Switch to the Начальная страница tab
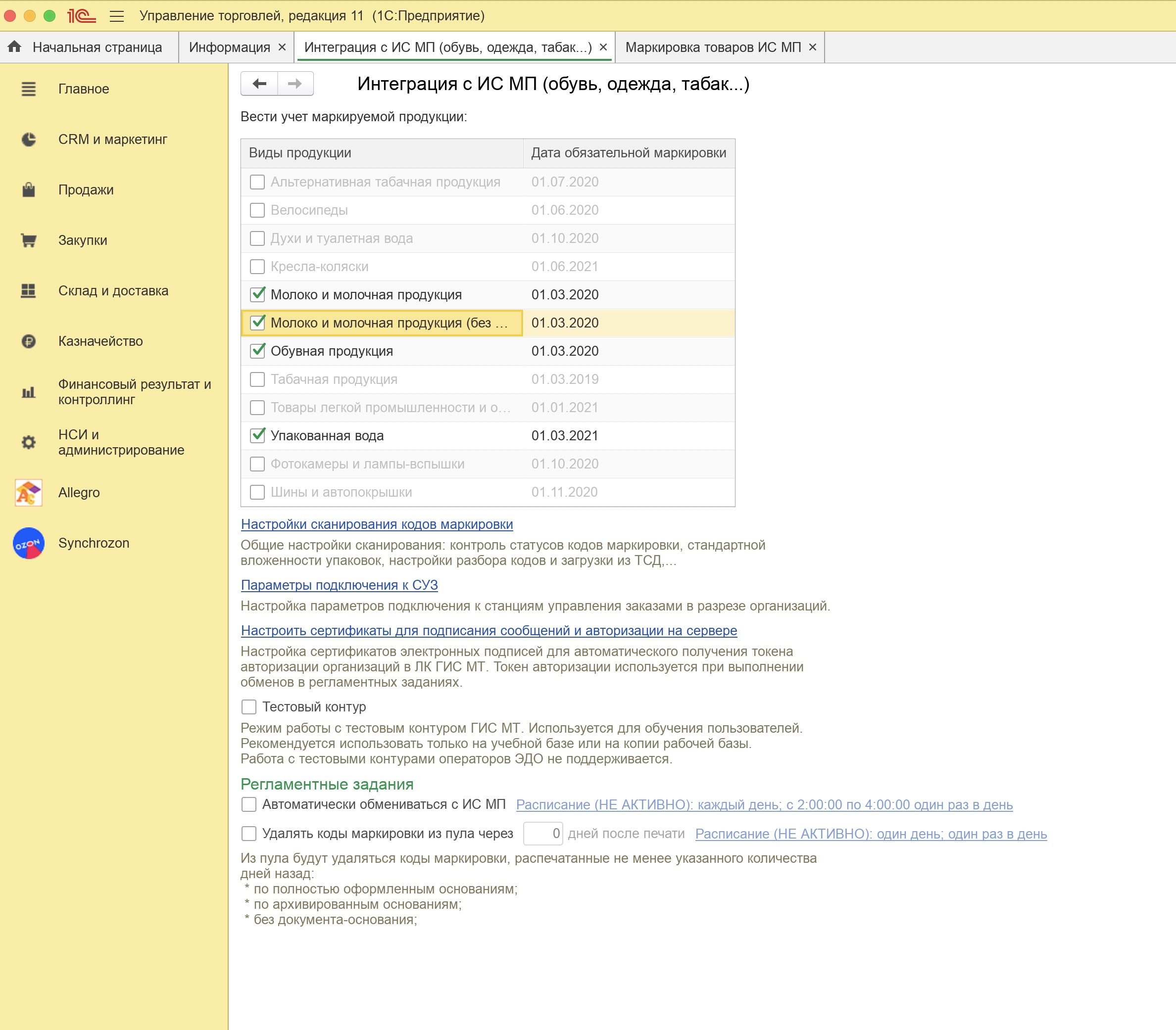Screen dimensions: 1176x1030 89,47
